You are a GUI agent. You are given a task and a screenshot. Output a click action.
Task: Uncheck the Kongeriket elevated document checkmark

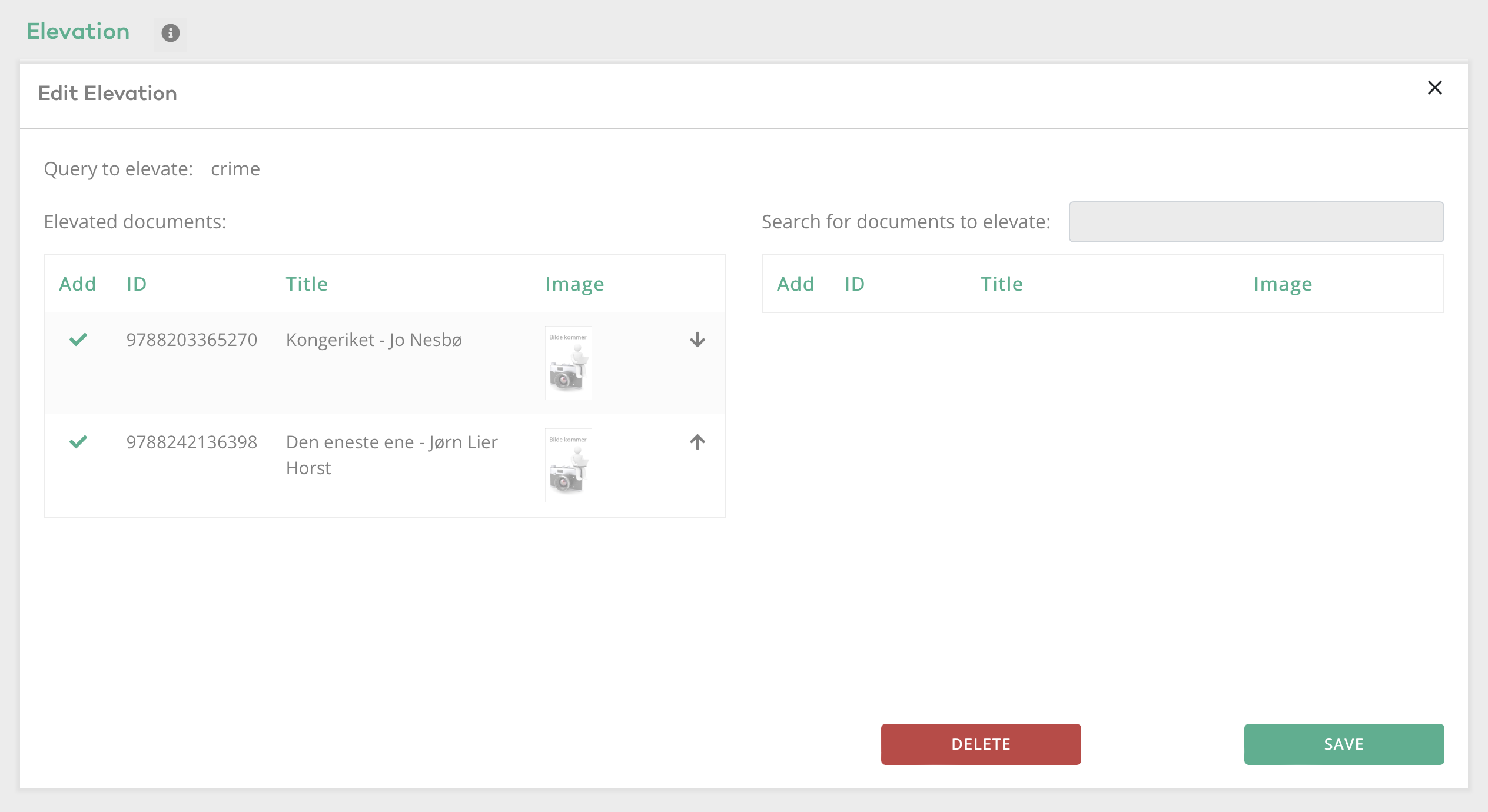pos(78,340)
